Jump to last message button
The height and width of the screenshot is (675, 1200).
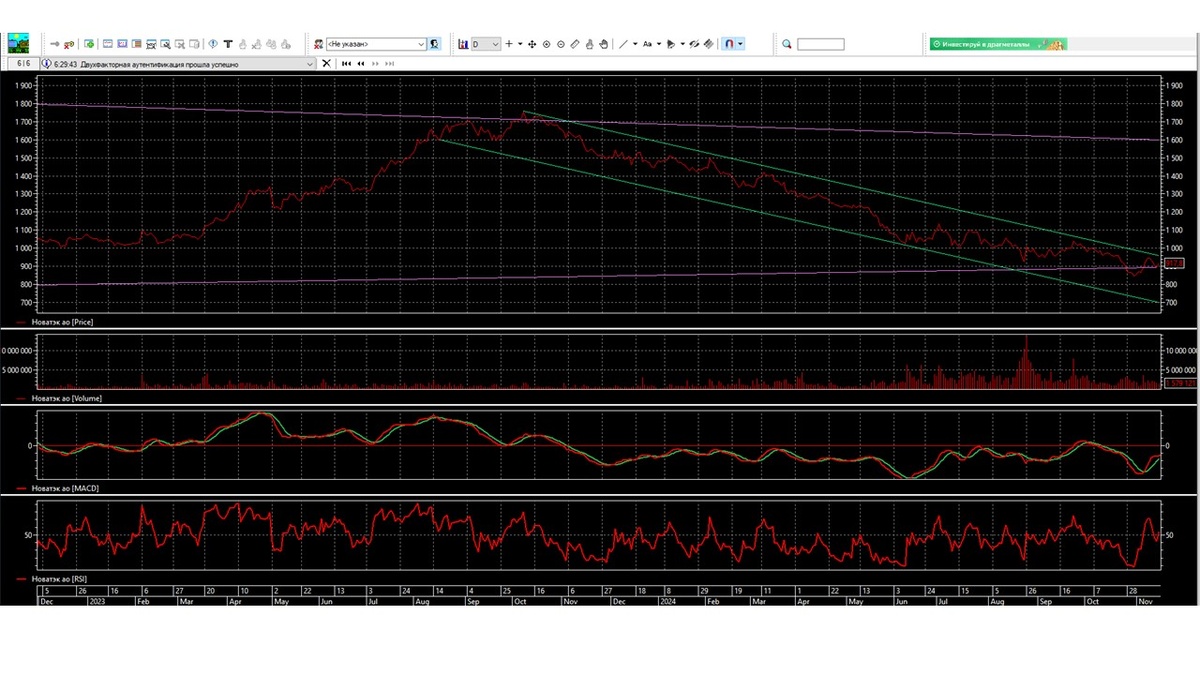click(389, 63)
